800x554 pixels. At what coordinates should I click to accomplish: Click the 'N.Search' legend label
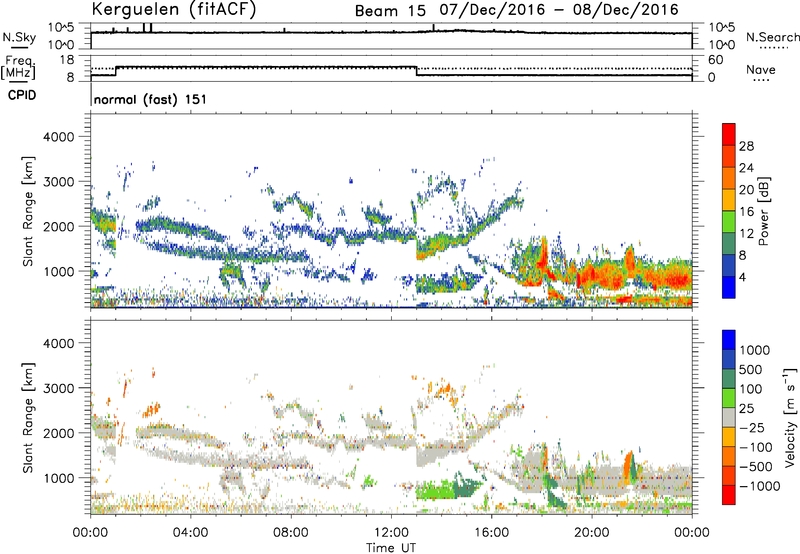(773, 37)
